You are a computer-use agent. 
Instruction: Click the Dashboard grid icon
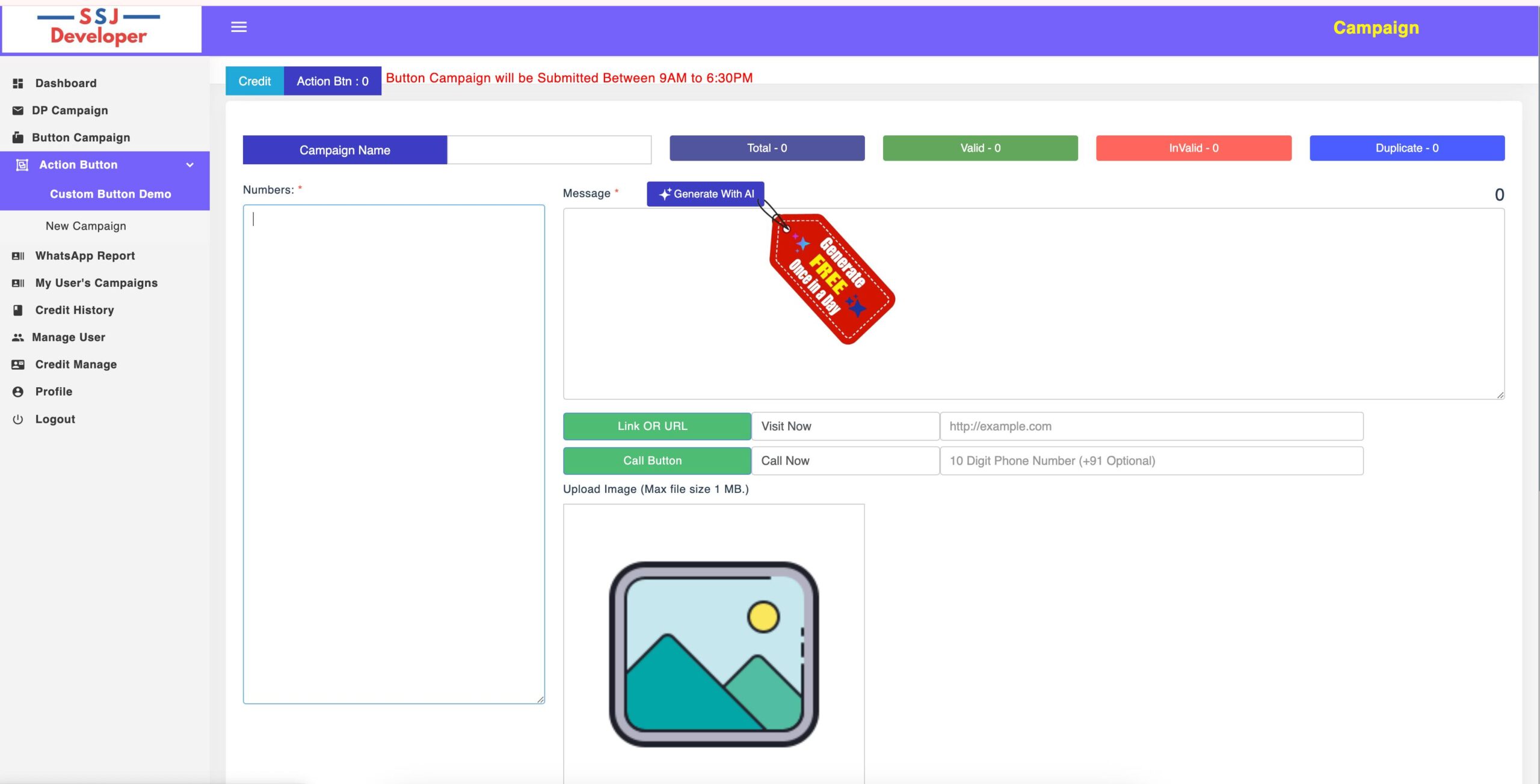click(18, 83)
